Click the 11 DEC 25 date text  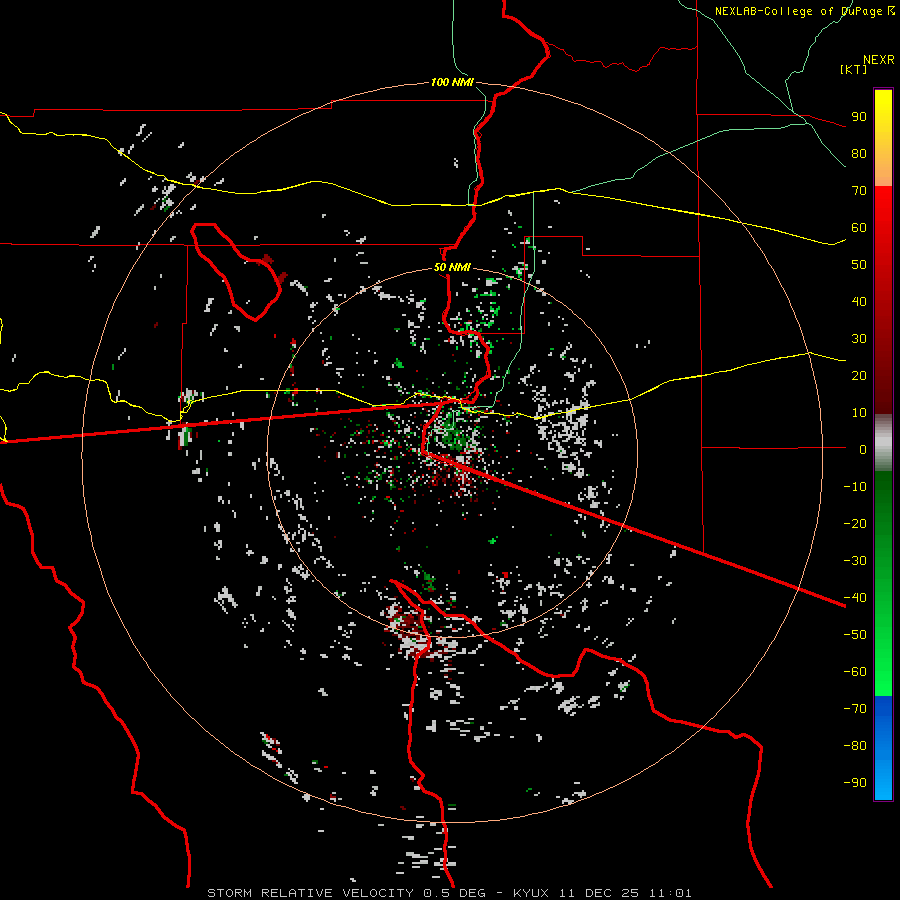(x=599, y=893)
